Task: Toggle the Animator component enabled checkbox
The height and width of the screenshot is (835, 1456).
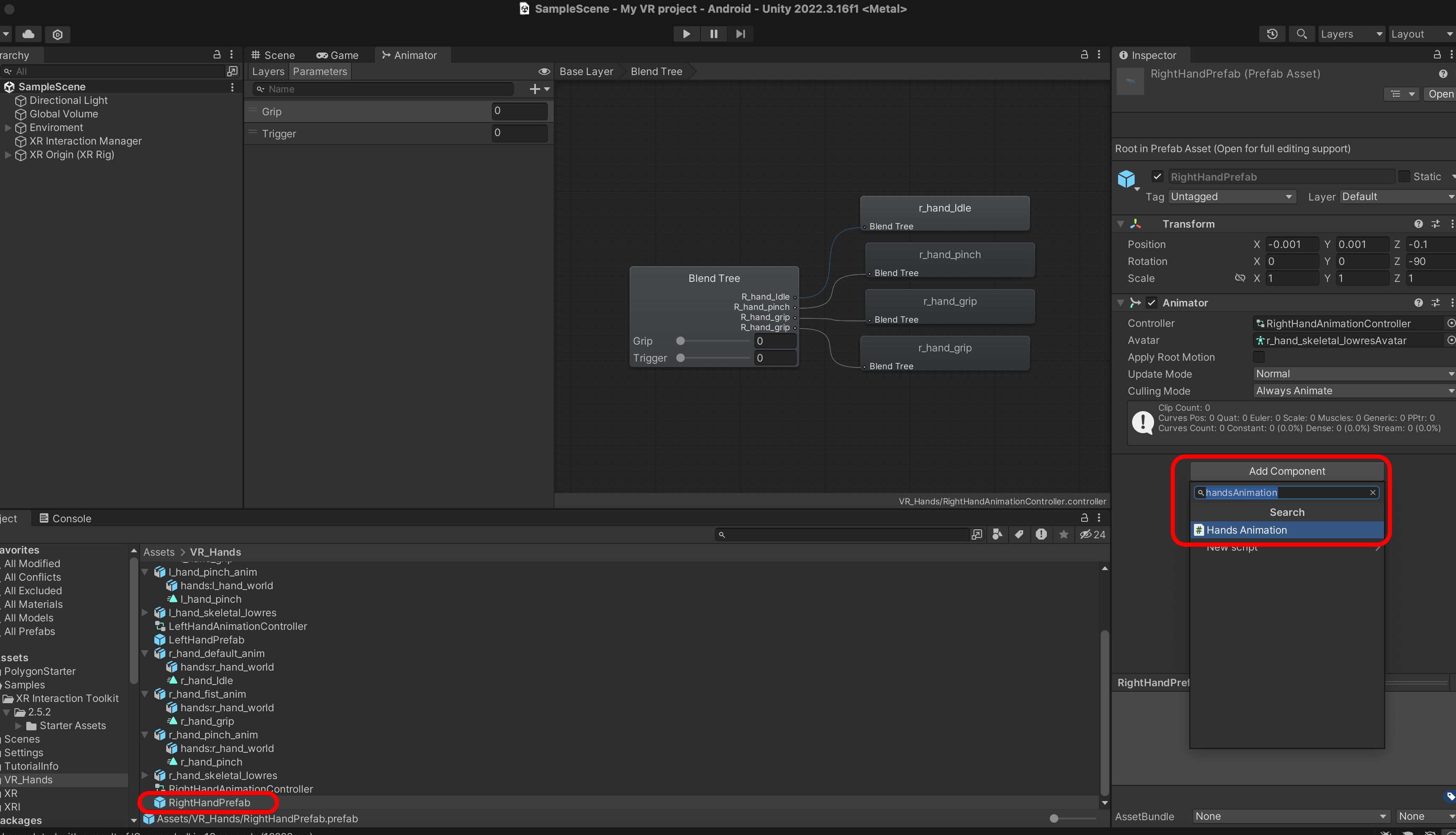Action: [x=1152, y=303]
